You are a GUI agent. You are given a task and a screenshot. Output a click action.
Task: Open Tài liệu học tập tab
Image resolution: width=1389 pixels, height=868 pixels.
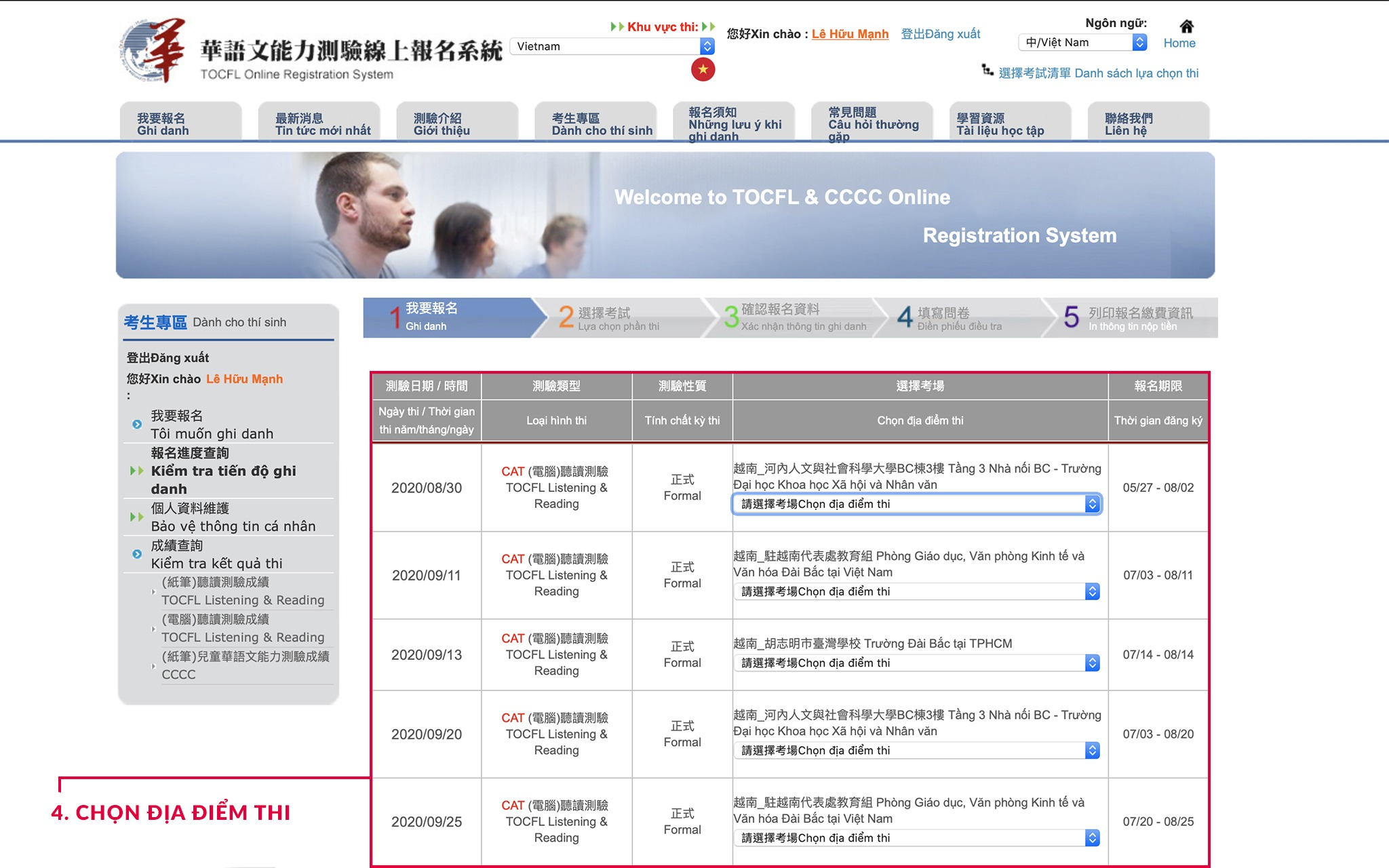1011,122
